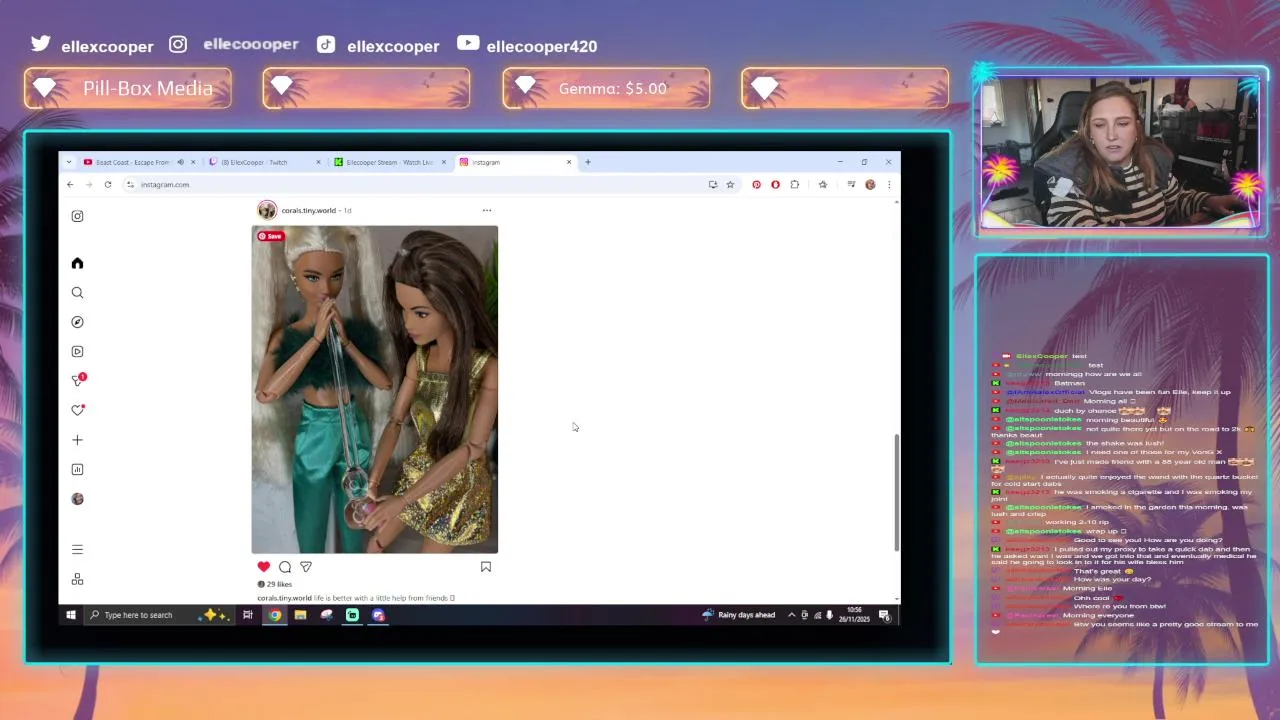Unlike the post with red heart

pyautogui.click(x=264, y=567)
